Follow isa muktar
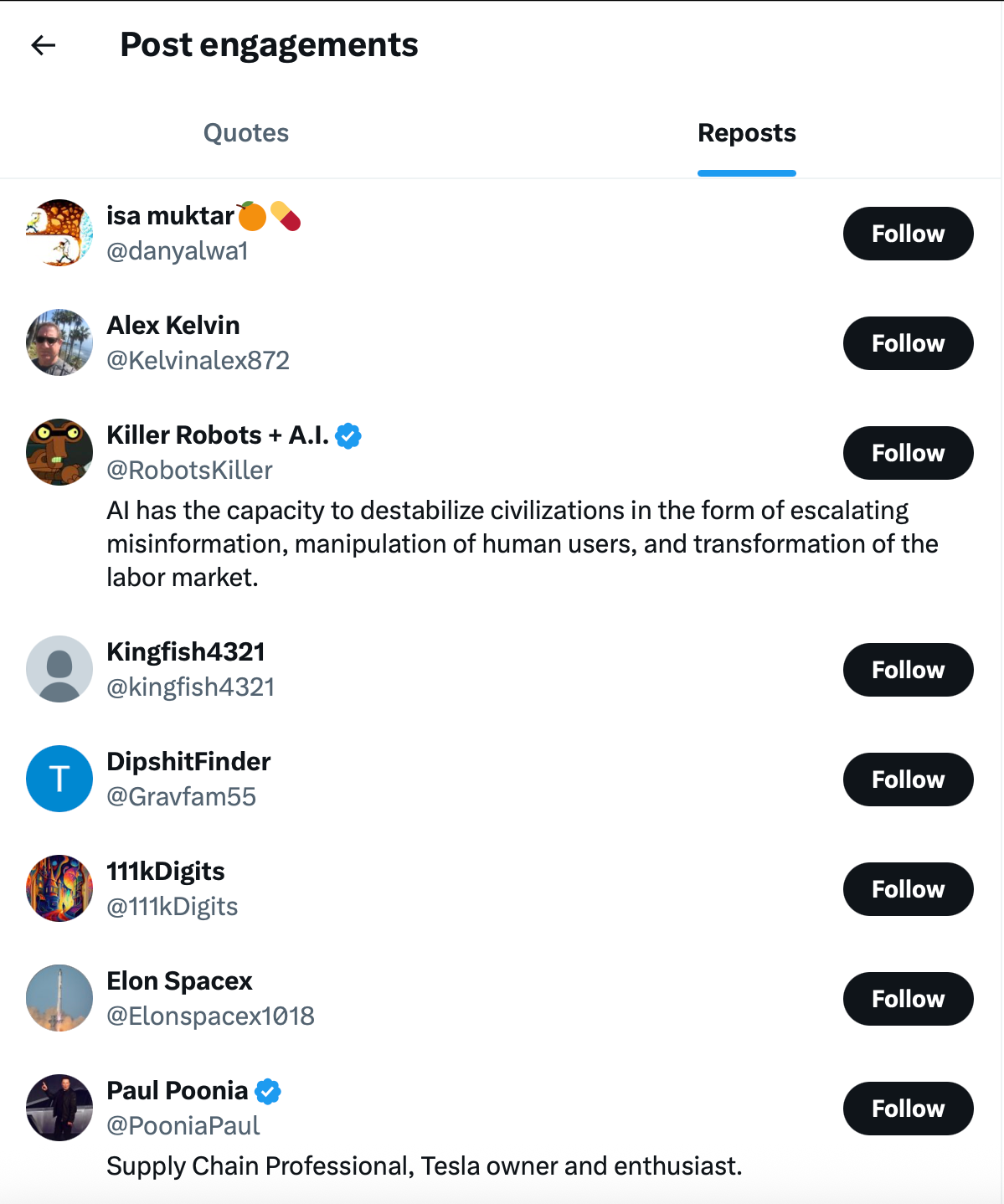Viewport: 1004px width, 1204px height. click(908, 234)
